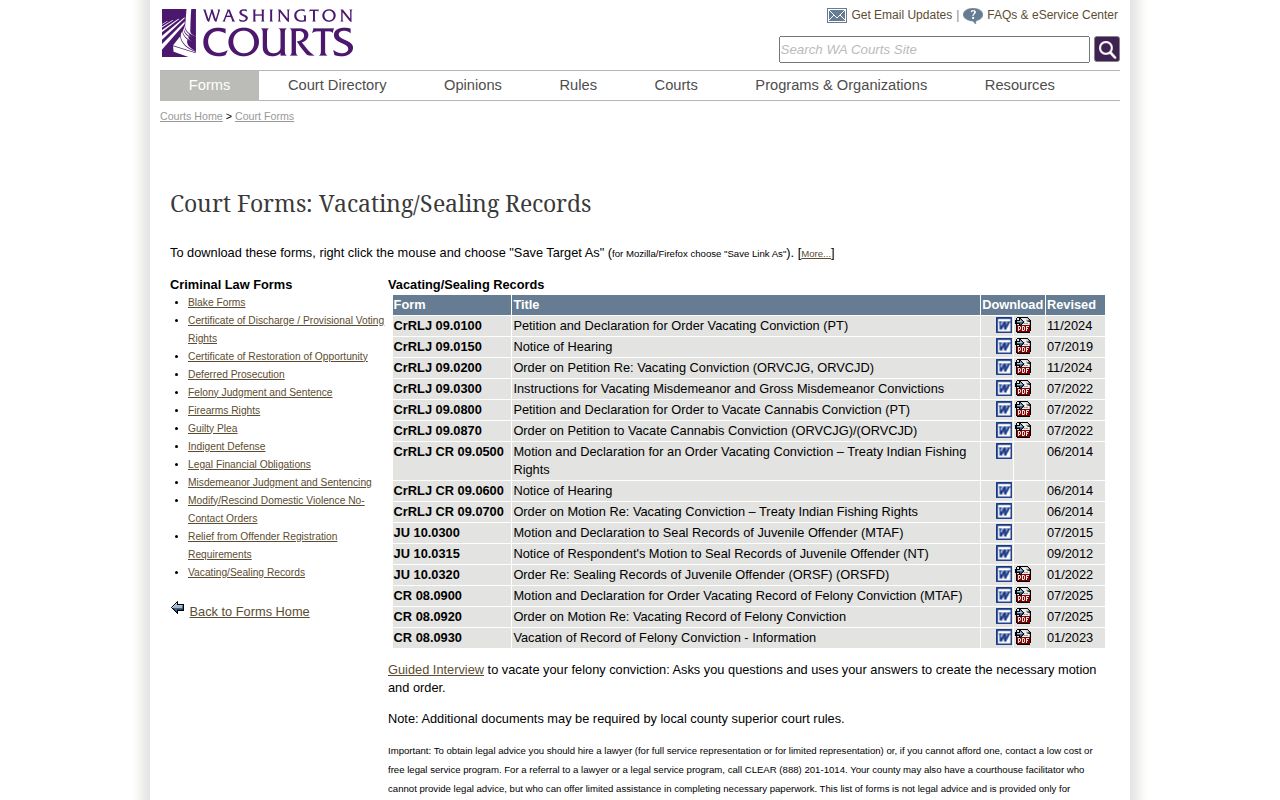Open Indigent Defense forms link
The height and width of the screenshot is (800, 1280).
[227, 446]
